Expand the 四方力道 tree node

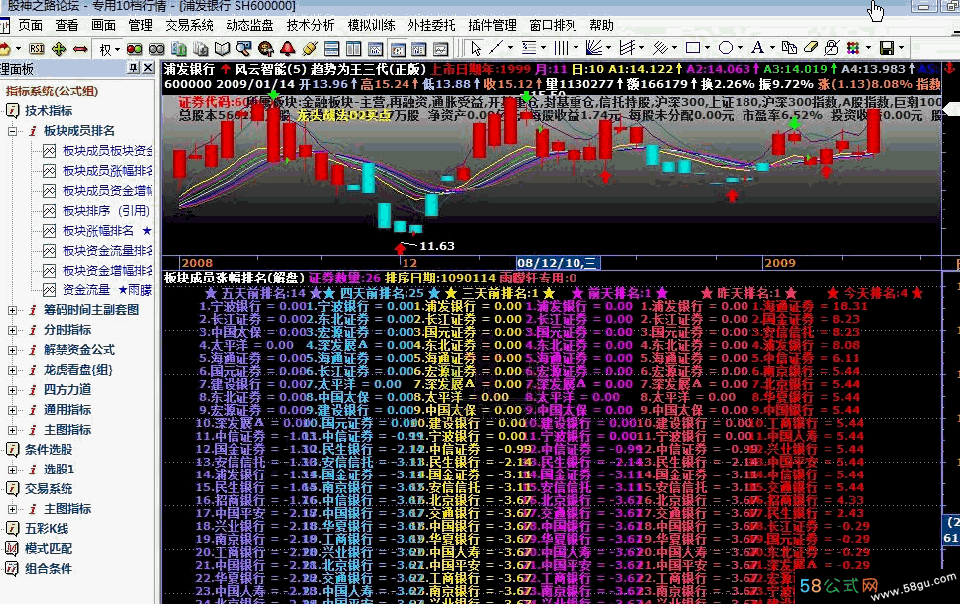(12, 390)
